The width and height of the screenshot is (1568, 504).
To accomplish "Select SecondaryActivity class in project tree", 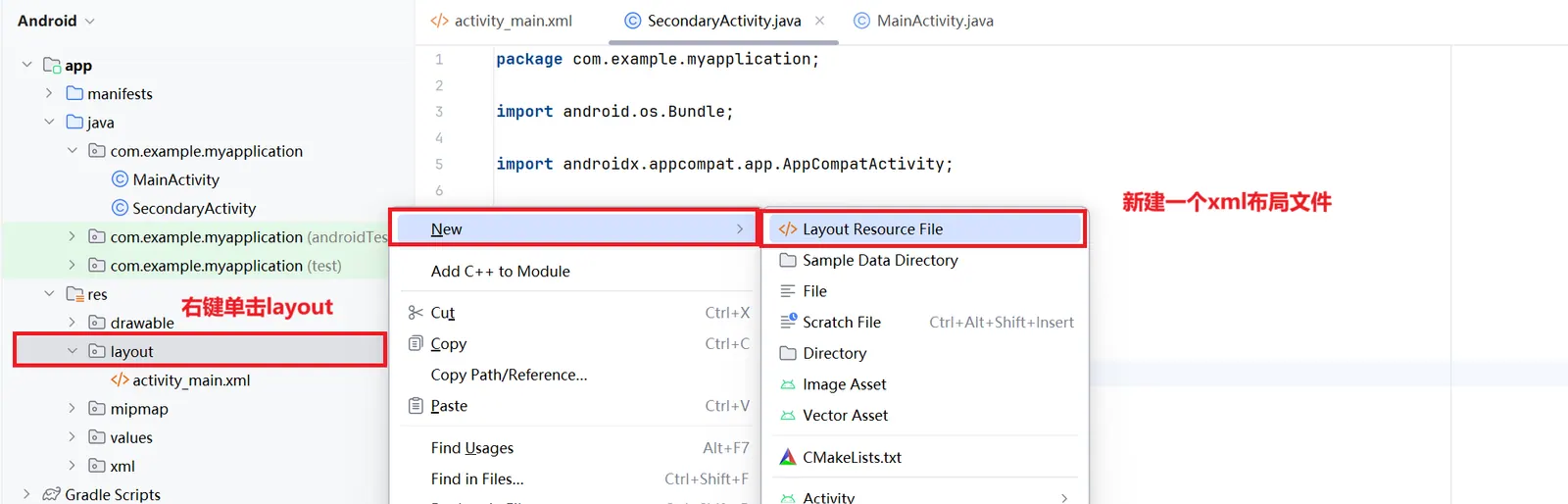I will pyautogui.click(x=193, y=208).
